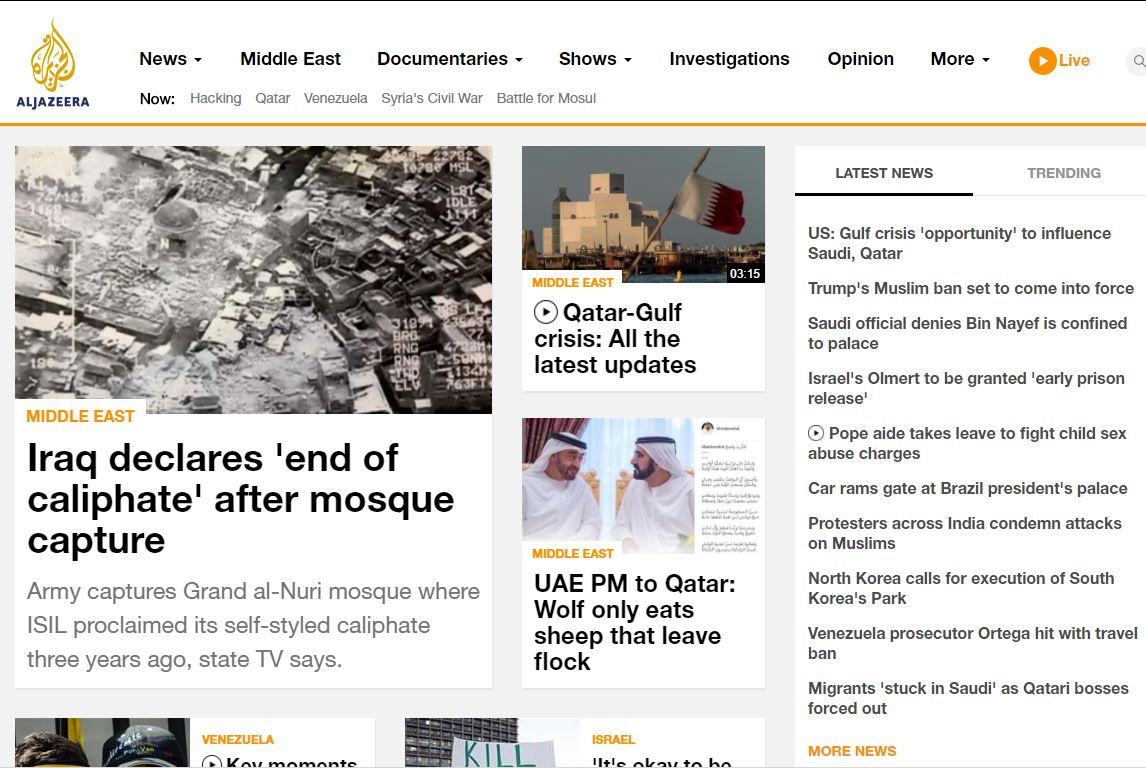
Task: Click the Al Jazeera logo
Action: pyautogui.click(x=53, y=64)
